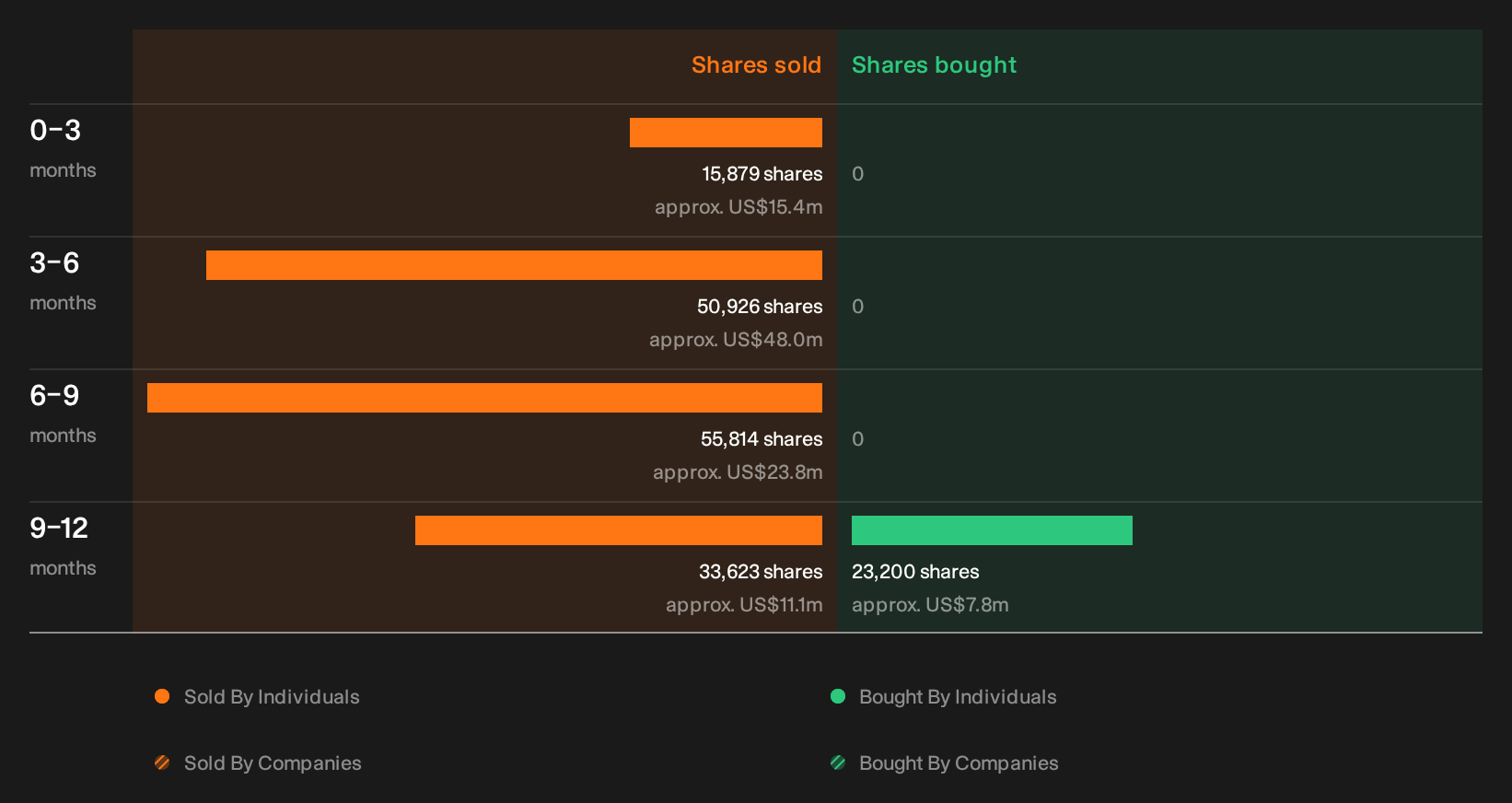Screen dimensions: 1512x803
Task: Click the striped Sold By Companies legend icon
Action: pyautogui.click(x=162, y=762)
